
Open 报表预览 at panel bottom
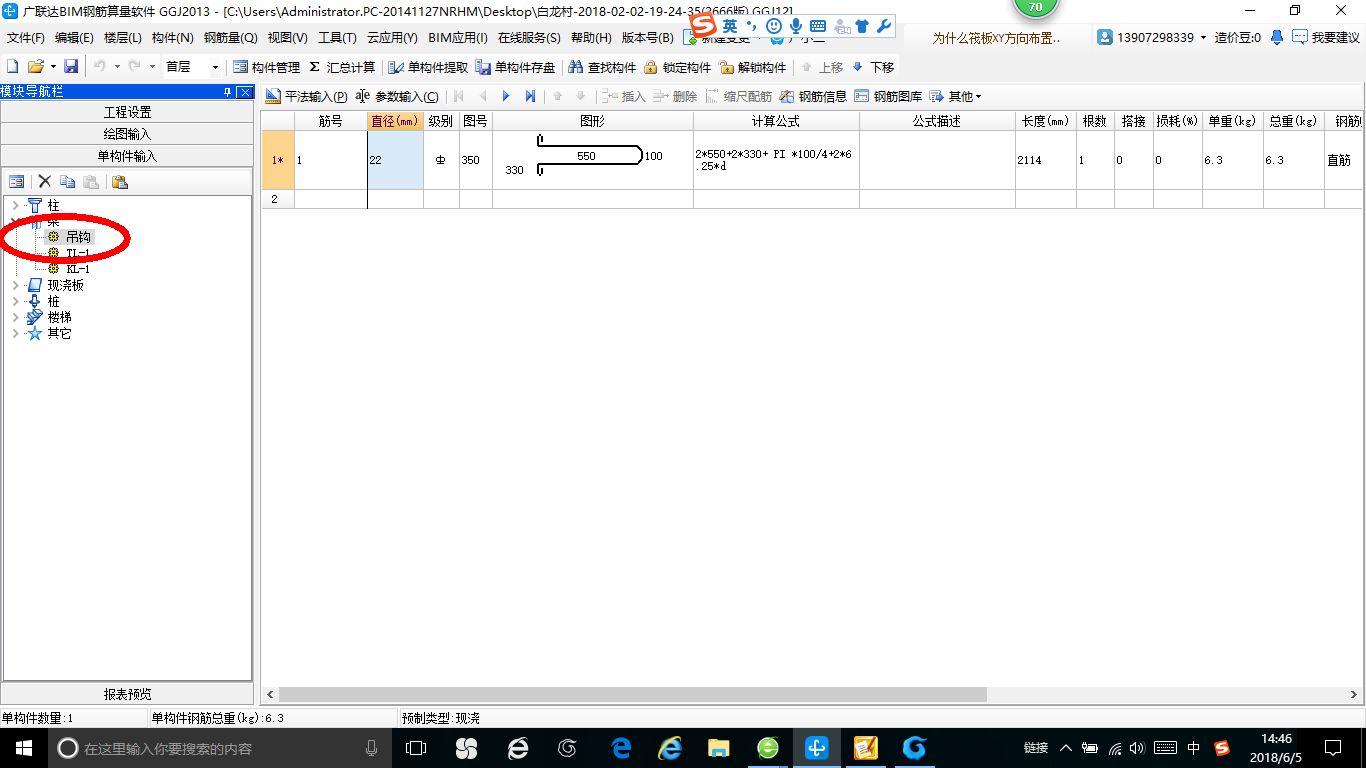[127, 694]
